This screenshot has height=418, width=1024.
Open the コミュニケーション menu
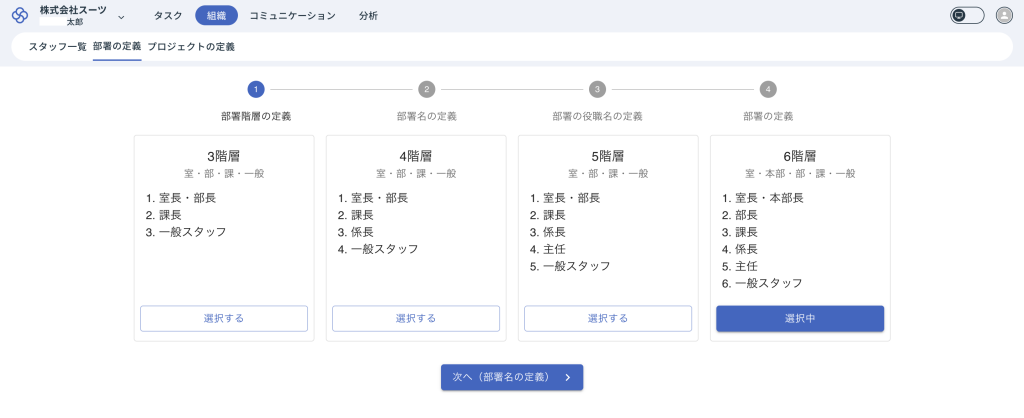292,15
